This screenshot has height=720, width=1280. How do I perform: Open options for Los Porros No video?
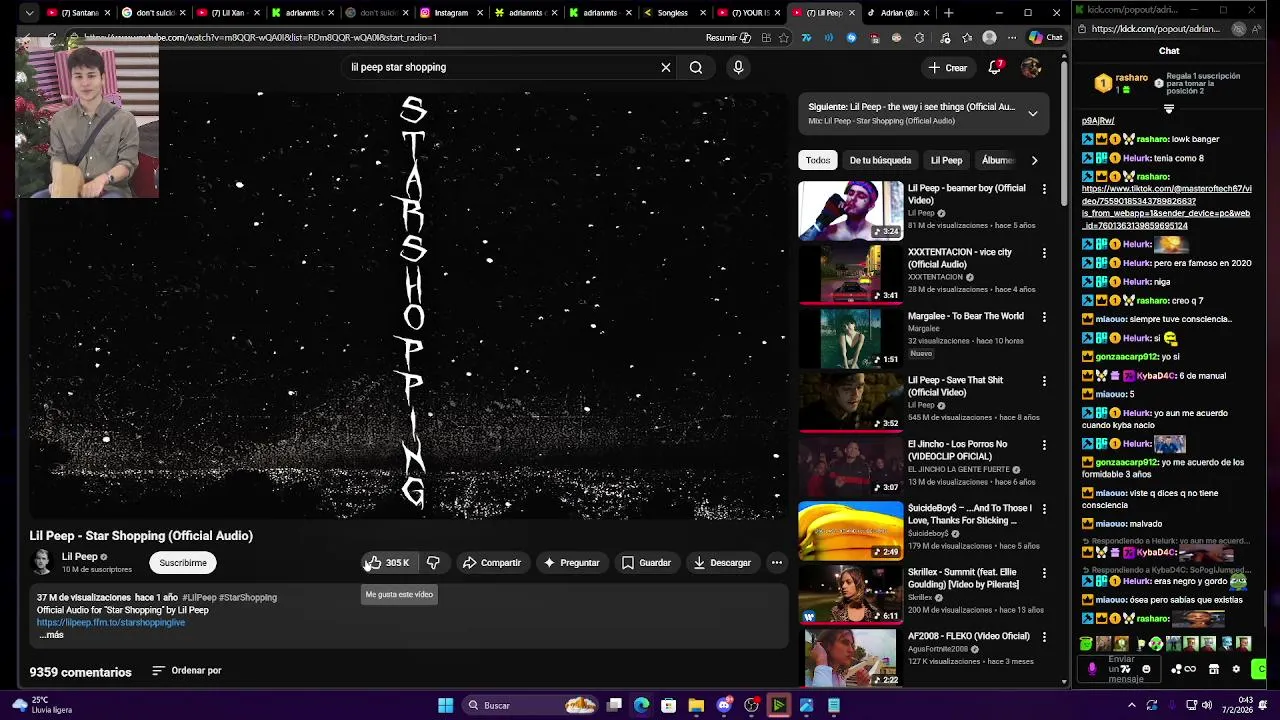point(1044,445)
